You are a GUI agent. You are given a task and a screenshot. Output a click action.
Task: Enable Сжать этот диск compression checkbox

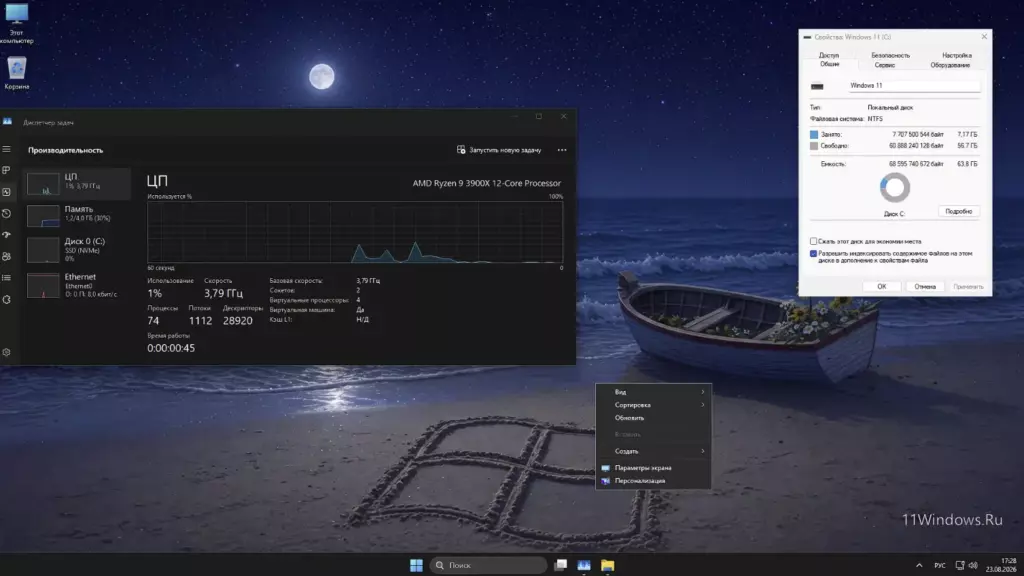(813, 241)
